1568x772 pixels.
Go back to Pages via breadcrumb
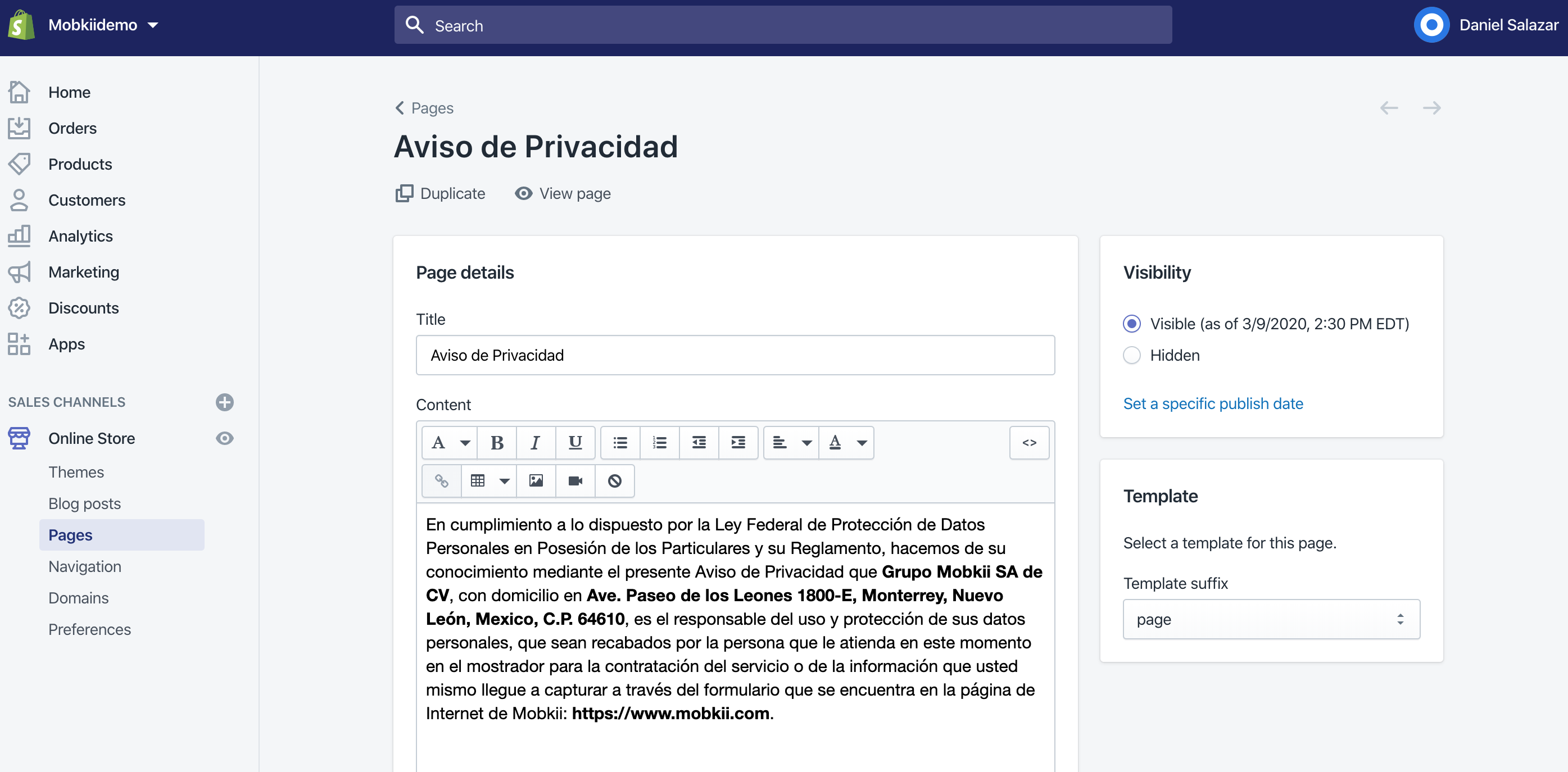[424, 108]
